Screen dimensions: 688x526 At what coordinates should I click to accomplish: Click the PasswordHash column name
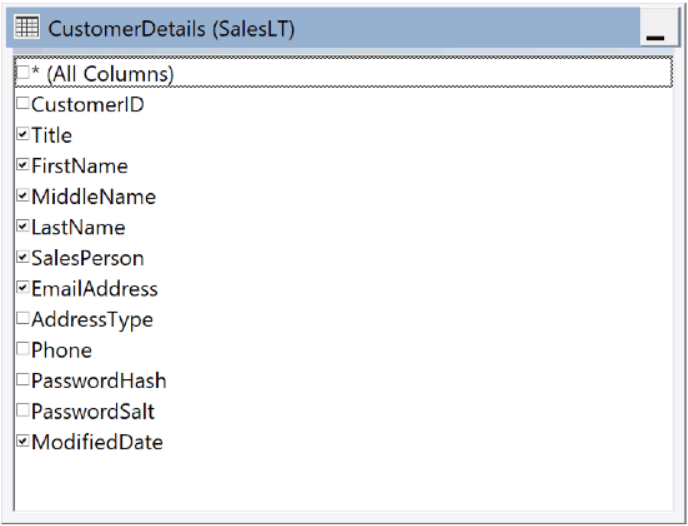[99, 381]
